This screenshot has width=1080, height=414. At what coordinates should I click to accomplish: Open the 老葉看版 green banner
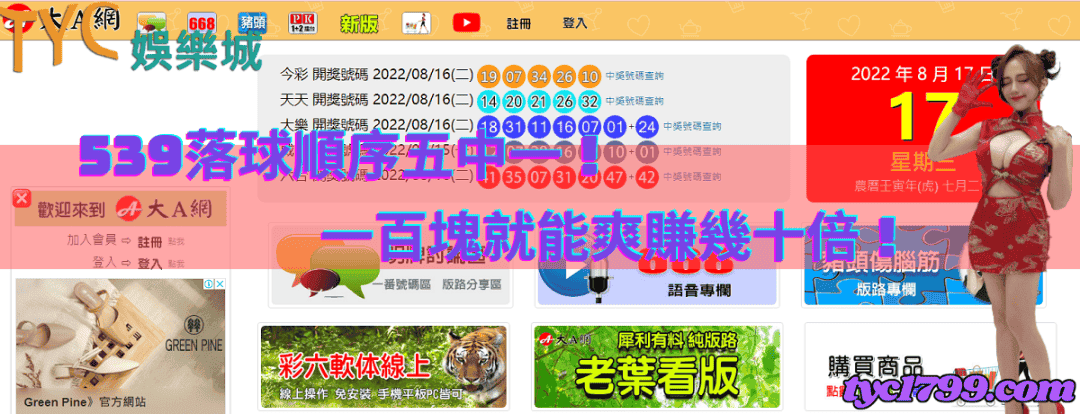(656, 366)
